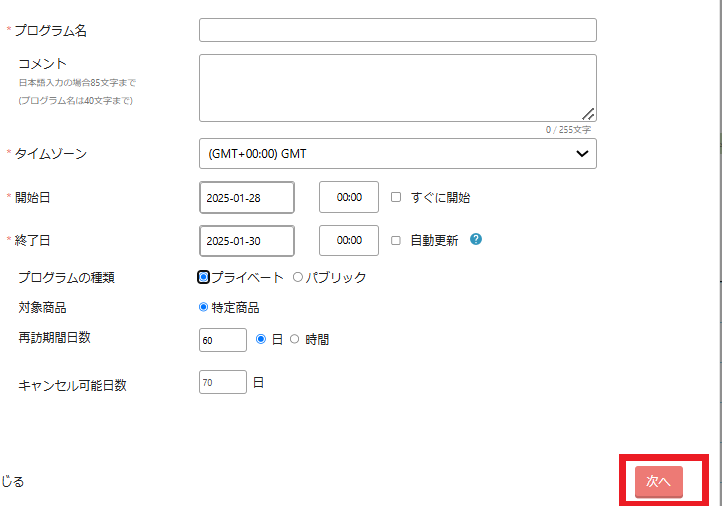Set revisit period unit to 時間
This screenshot has height=506, width=722.
click(x=294, y=339)
